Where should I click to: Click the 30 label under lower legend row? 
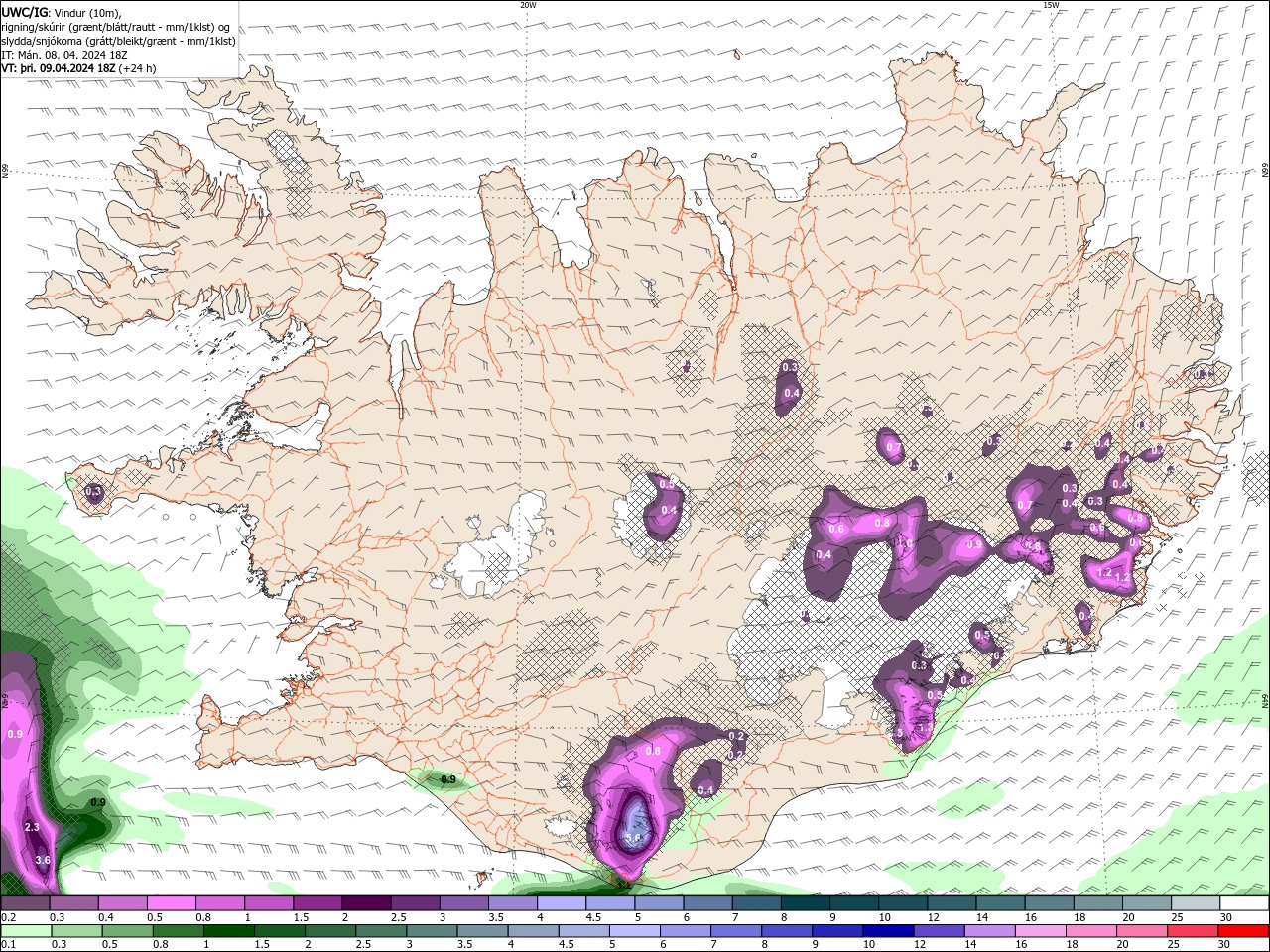point(1226,945)
